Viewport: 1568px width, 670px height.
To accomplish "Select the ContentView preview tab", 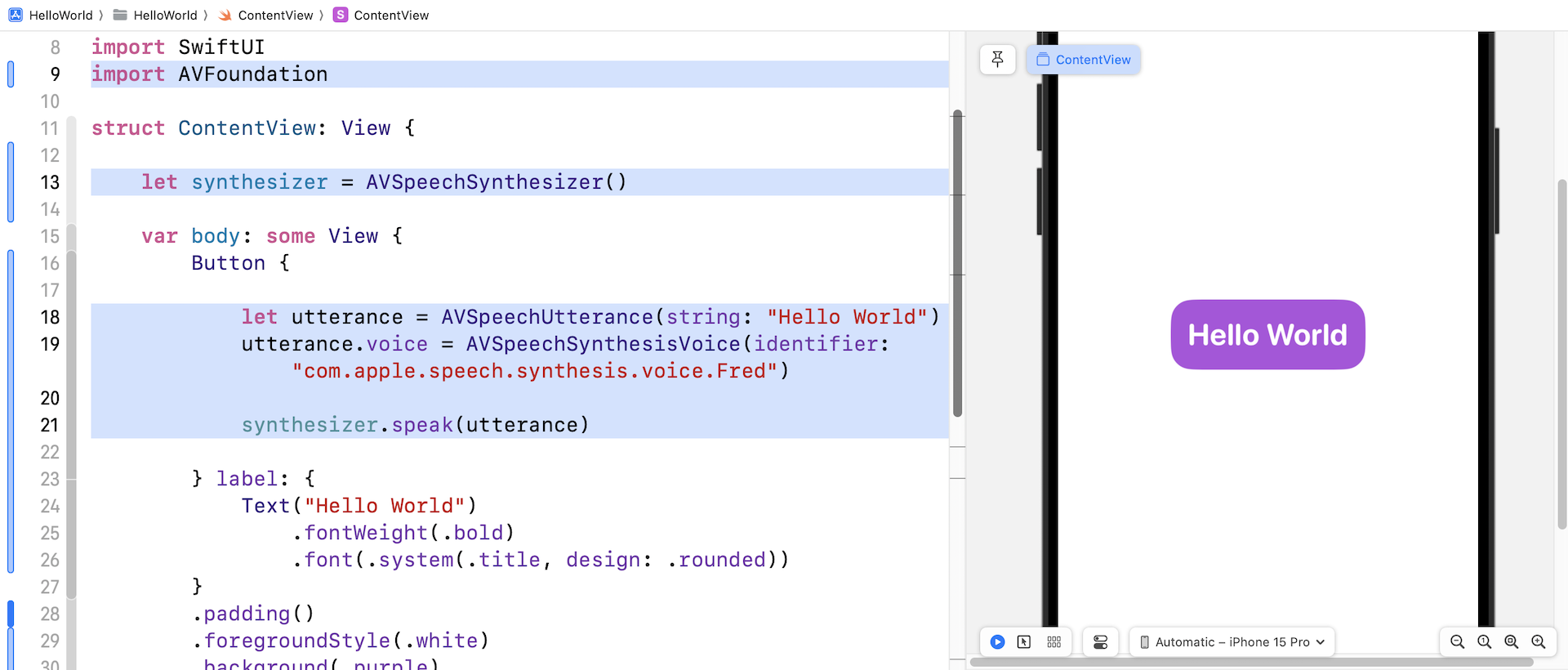I will tap(1084, 60).
